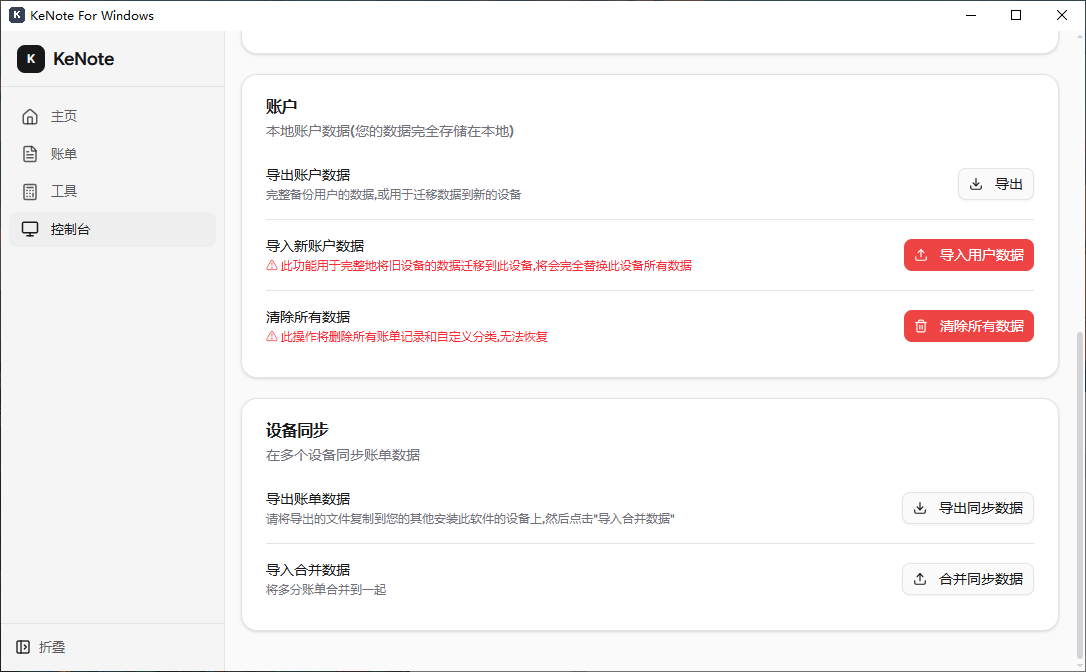Click upload icon in 合并同步数据 button
The height and width of the screenshot is (672, 1086).
point(920,579)
